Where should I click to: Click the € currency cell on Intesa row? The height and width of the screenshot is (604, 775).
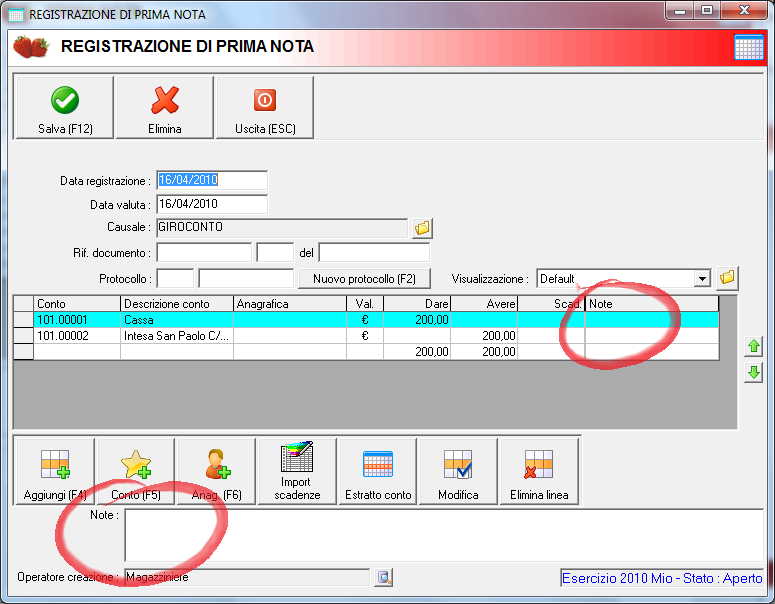365,336
